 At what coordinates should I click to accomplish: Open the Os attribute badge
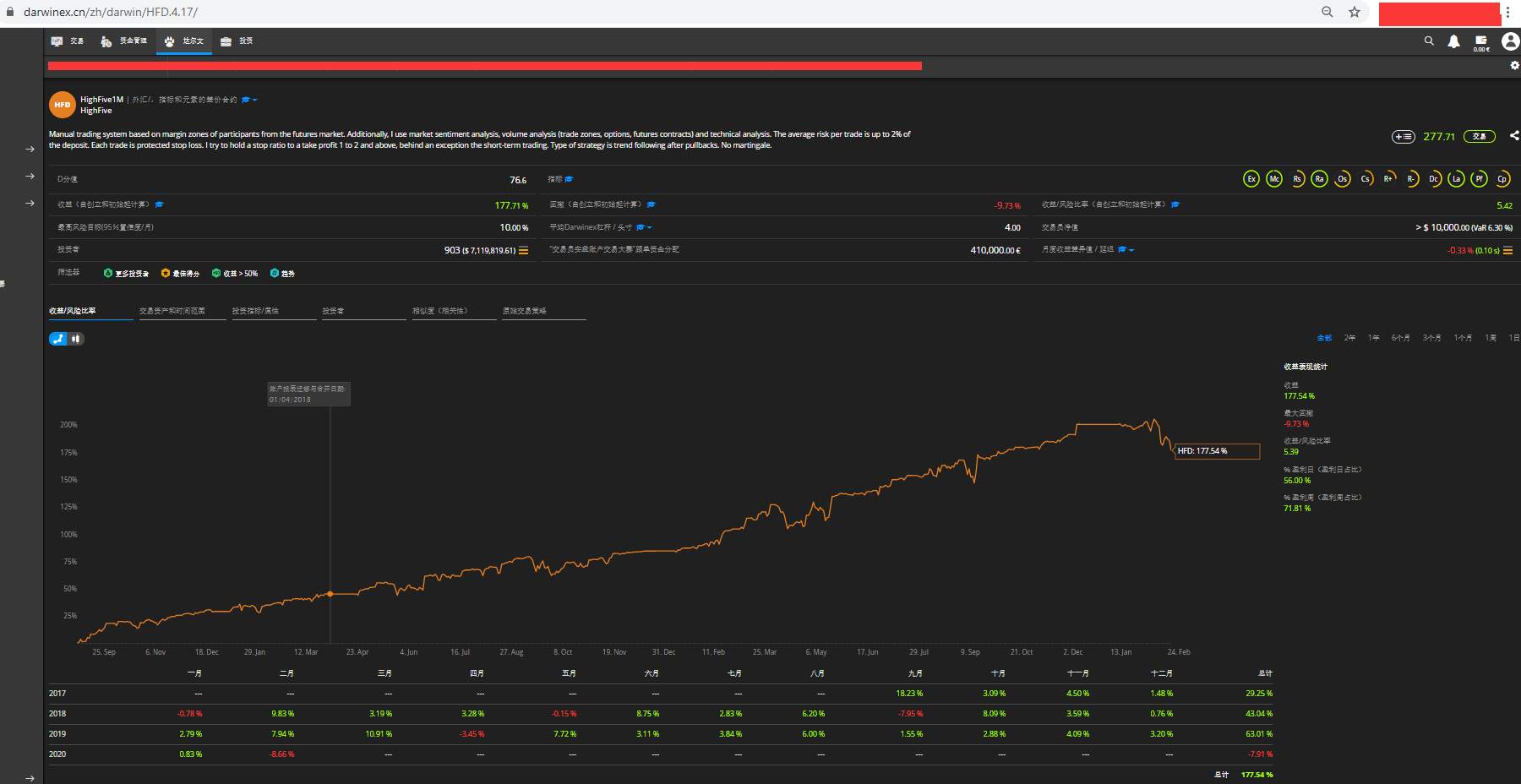[x=1342, y=178]
